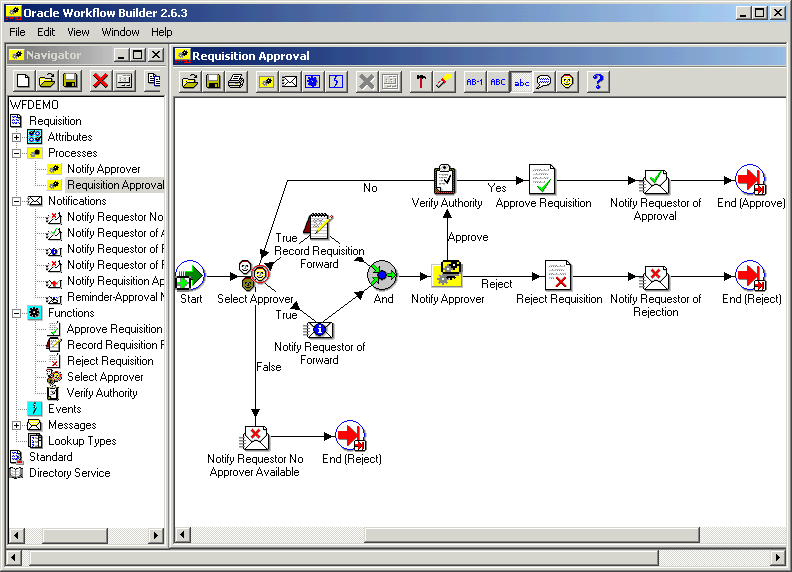Click the red X delete icon in Navigator
Screen dimensions: 792x572
(100, 81)
